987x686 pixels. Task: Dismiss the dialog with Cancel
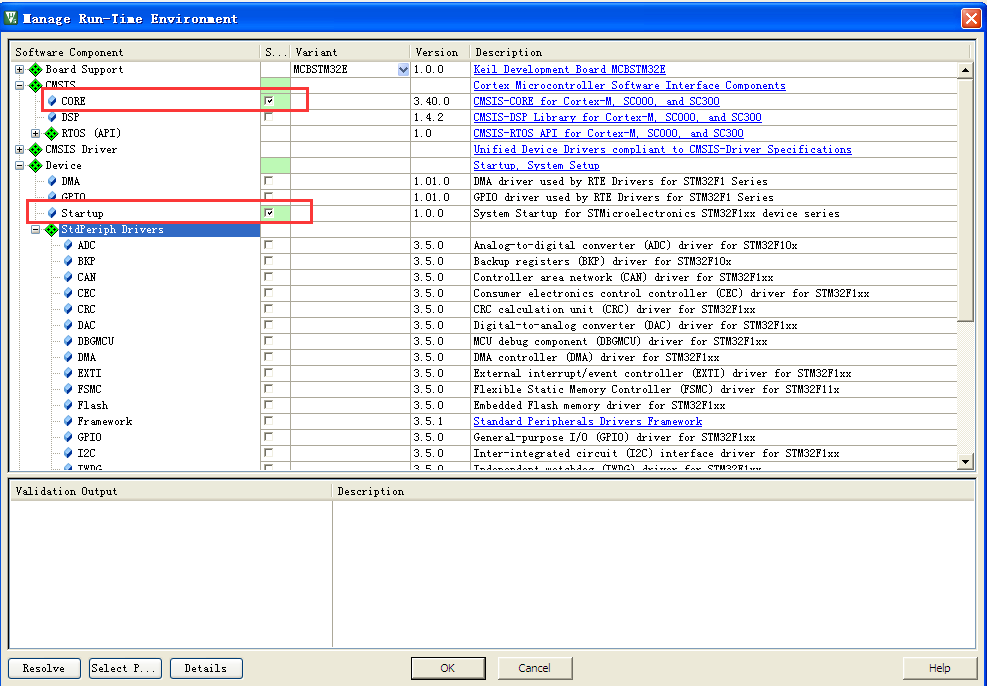[x=534, y=668]
